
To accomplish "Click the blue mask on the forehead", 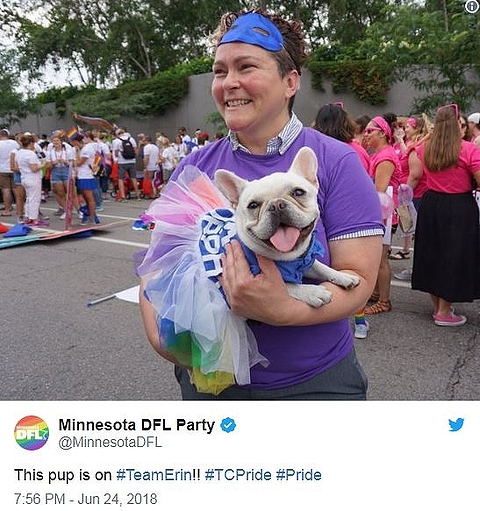I will 253,32.
